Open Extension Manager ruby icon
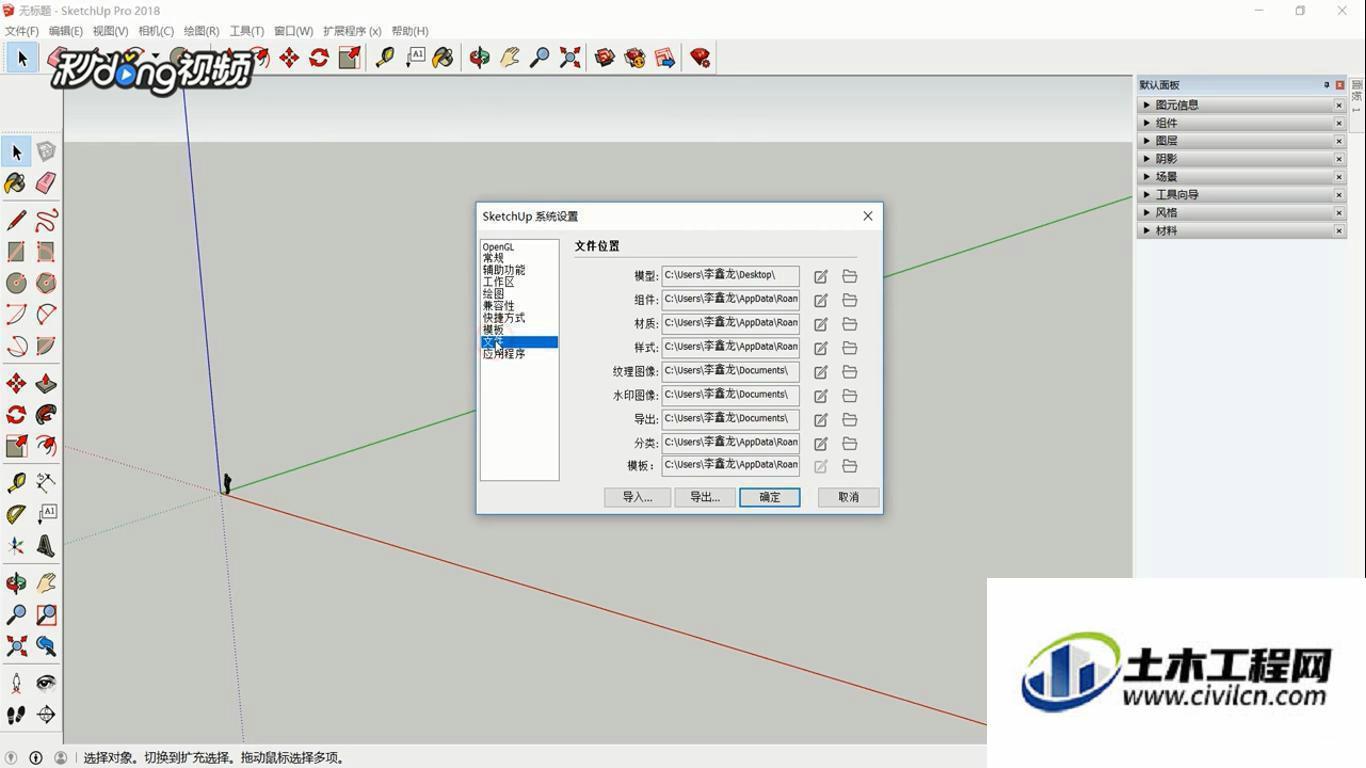The width and height of the screenshot is (1366, 768). coord(700,58)
